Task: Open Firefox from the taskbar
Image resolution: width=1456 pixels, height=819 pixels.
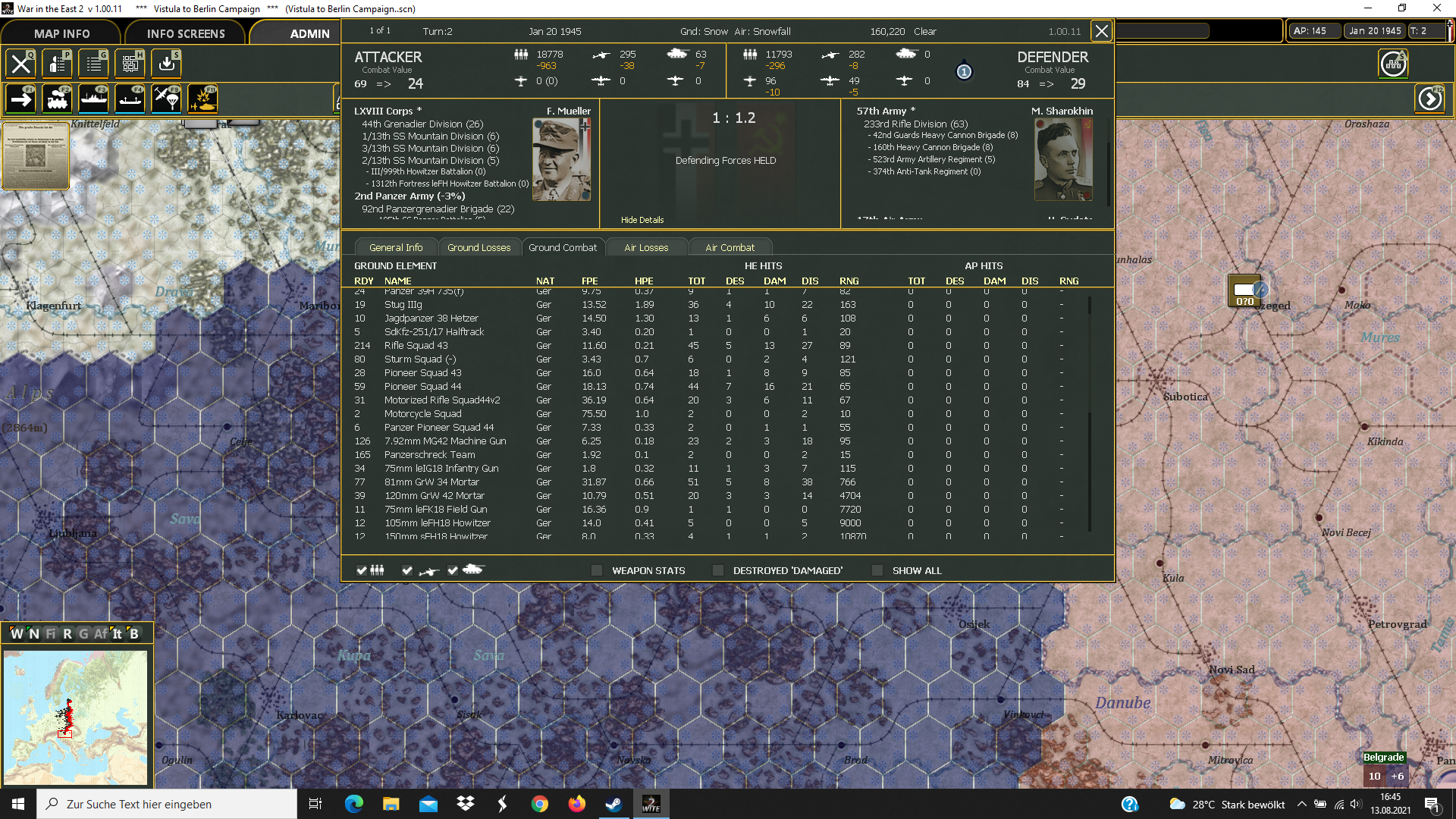Action: 576,804
